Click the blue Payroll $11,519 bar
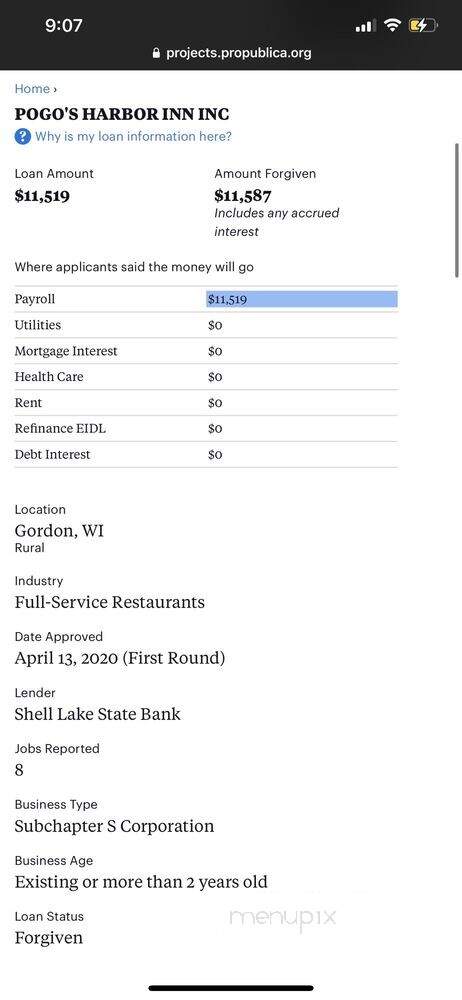Viewport: 462px width, 1000px height. pyautogui.click(x=302, y=299)
